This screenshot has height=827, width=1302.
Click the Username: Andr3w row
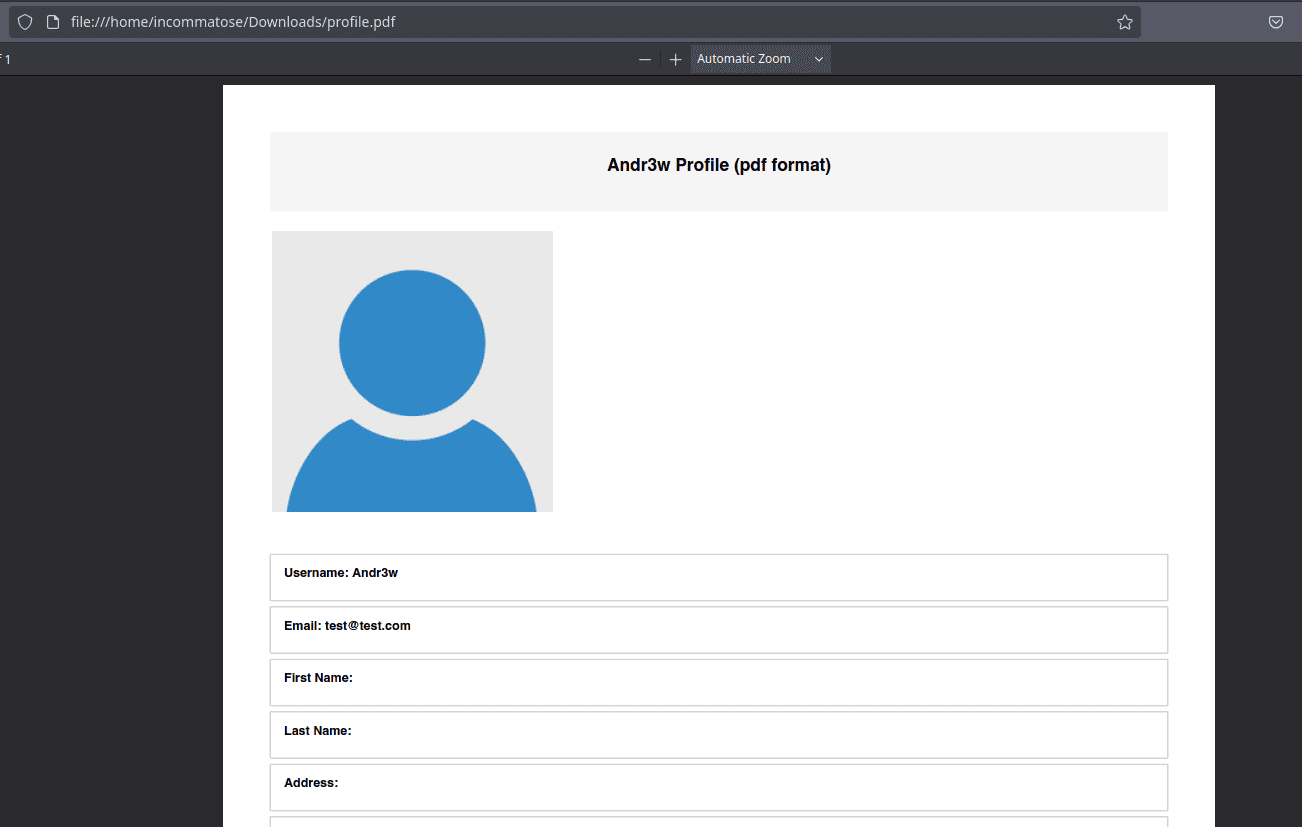point(718,577)
